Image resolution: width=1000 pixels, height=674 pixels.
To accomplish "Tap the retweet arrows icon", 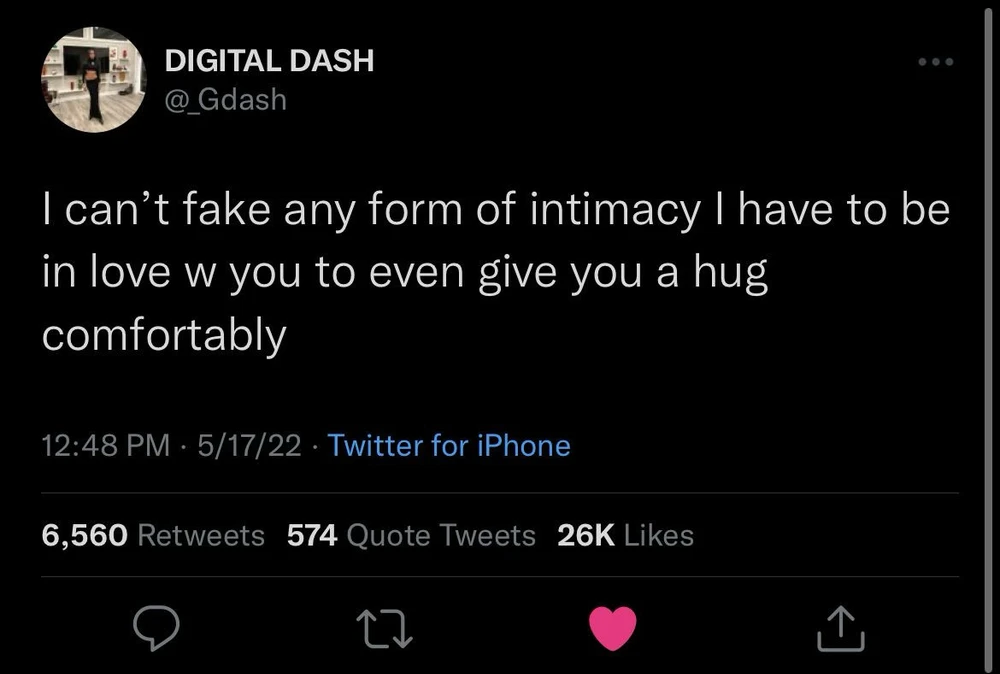I will click(x=385, y=629).
